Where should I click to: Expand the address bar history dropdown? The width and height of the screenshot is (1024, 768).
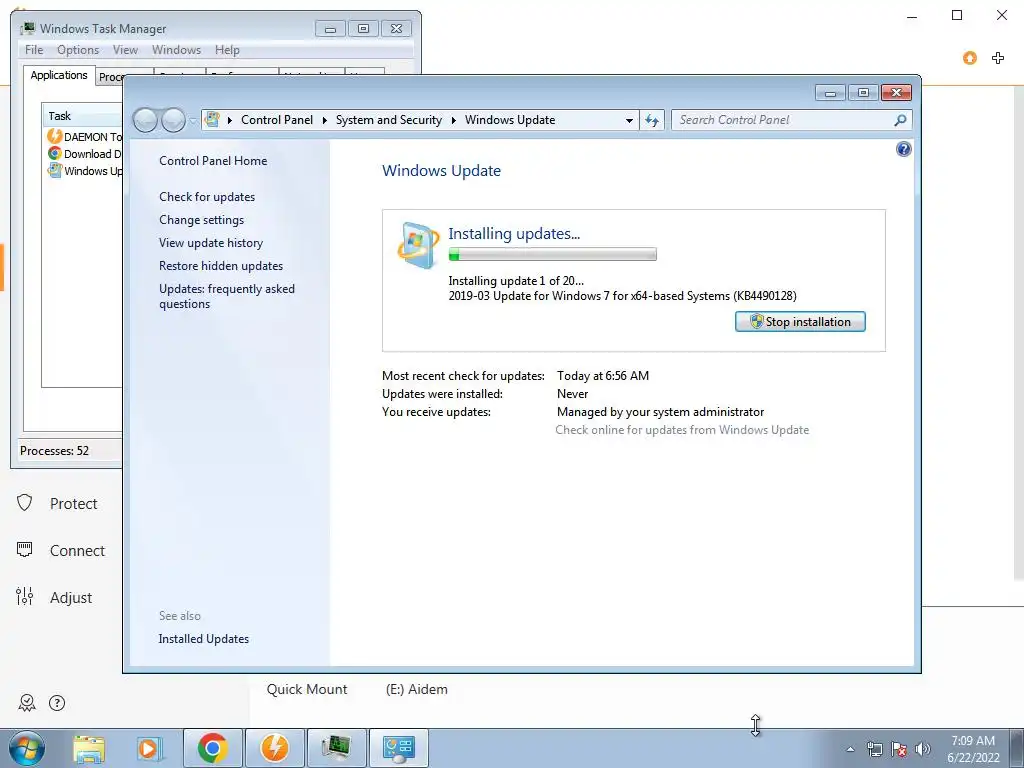(629, 120)
